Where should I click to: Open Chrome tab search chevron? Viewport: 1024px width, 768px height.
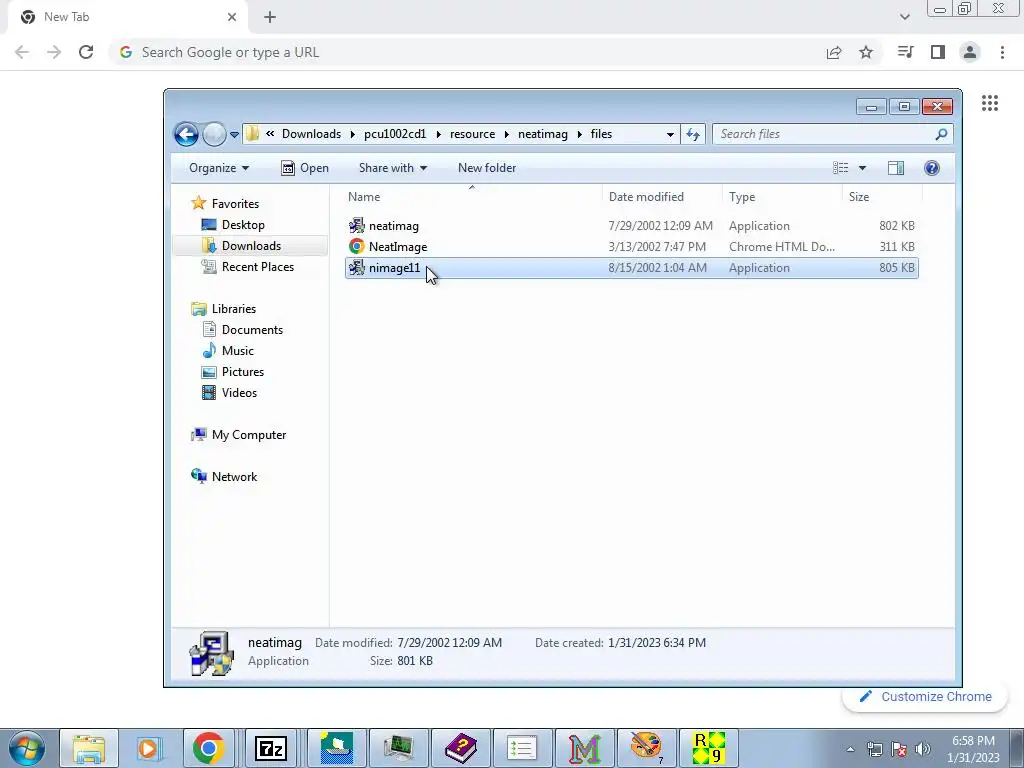[904, 17]
